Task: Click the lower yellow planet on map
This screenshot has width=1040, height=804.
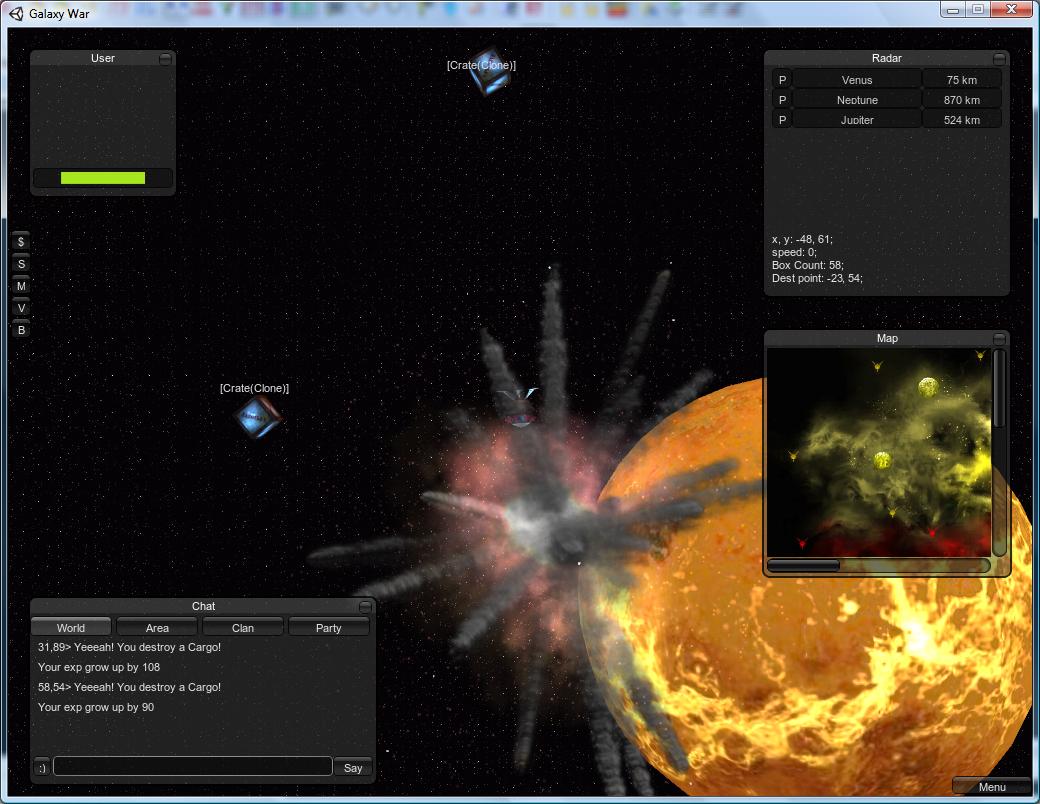Action: 881,459
